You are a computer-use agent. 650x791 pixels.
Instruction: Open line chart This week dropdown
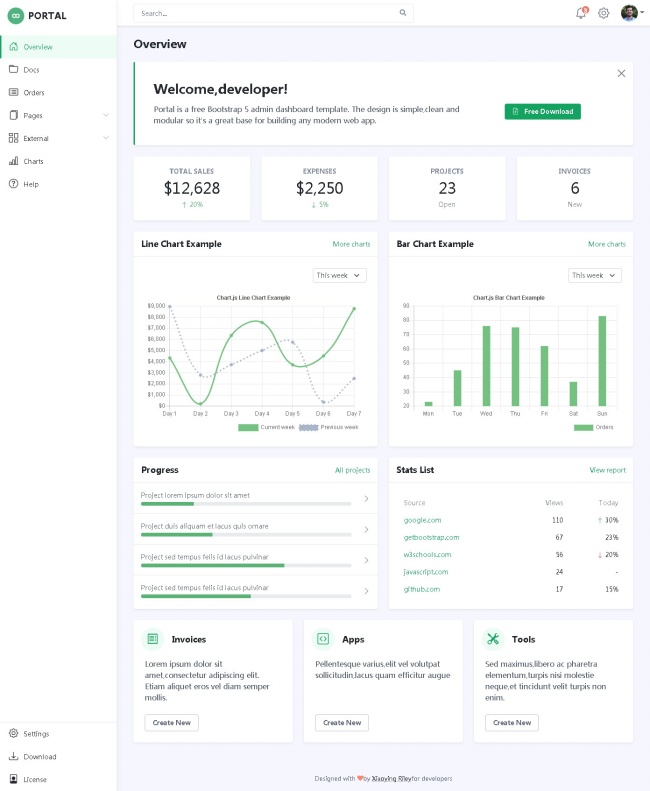click(x=340, y=275)
